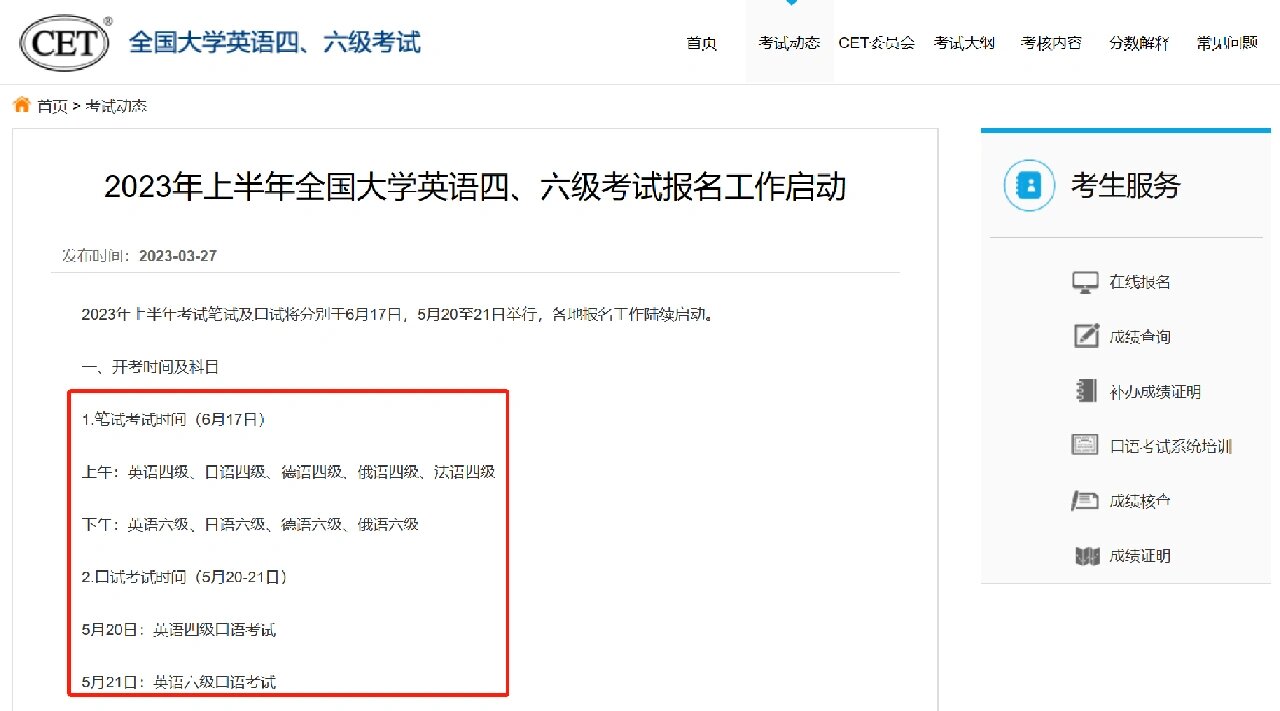1280x711 pixels.
Task: Click the pencil icon beside 成绩查询
Action: click(1085, 337)
